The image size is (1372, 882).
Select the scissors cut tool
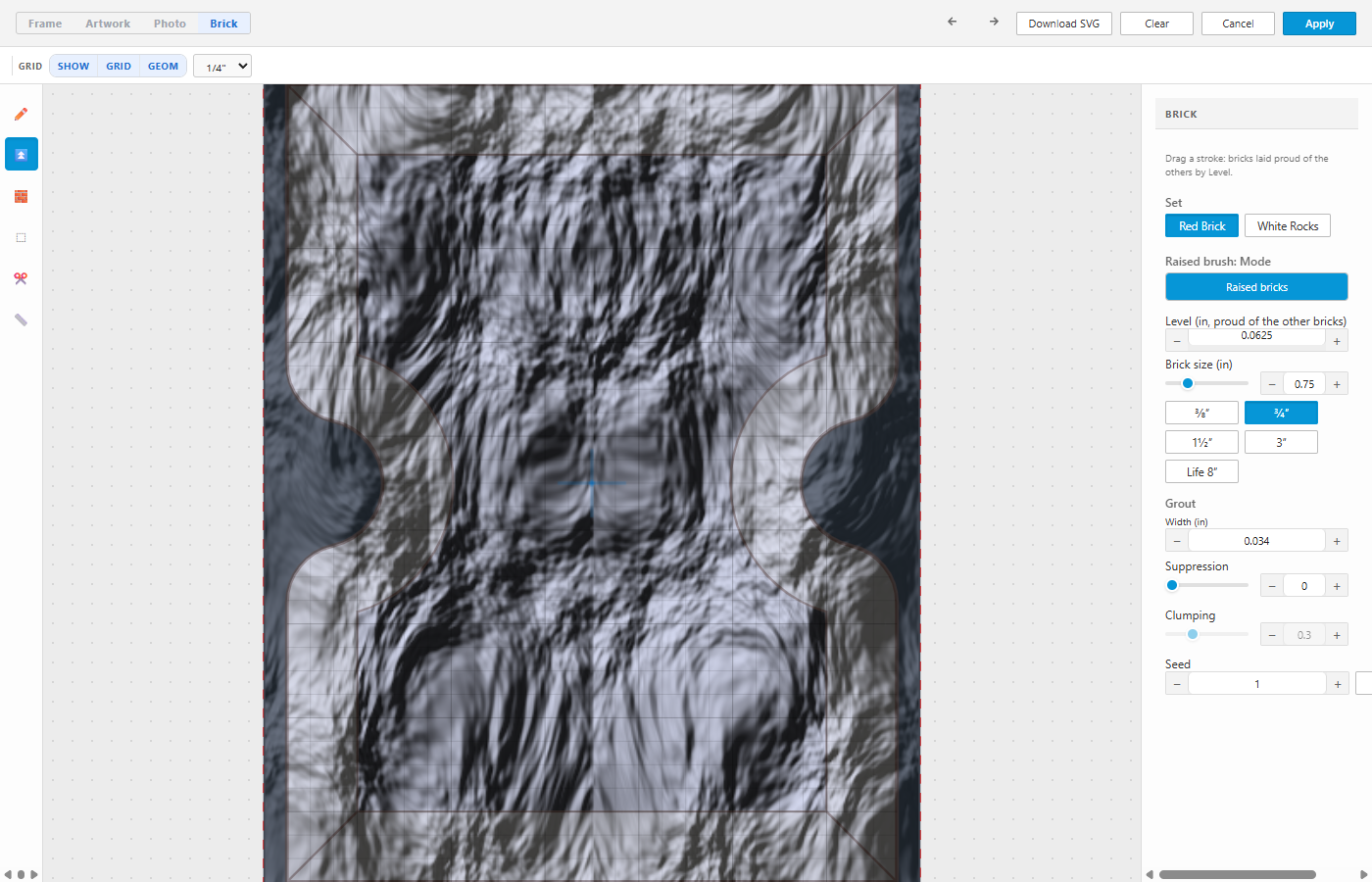(21, 278)
